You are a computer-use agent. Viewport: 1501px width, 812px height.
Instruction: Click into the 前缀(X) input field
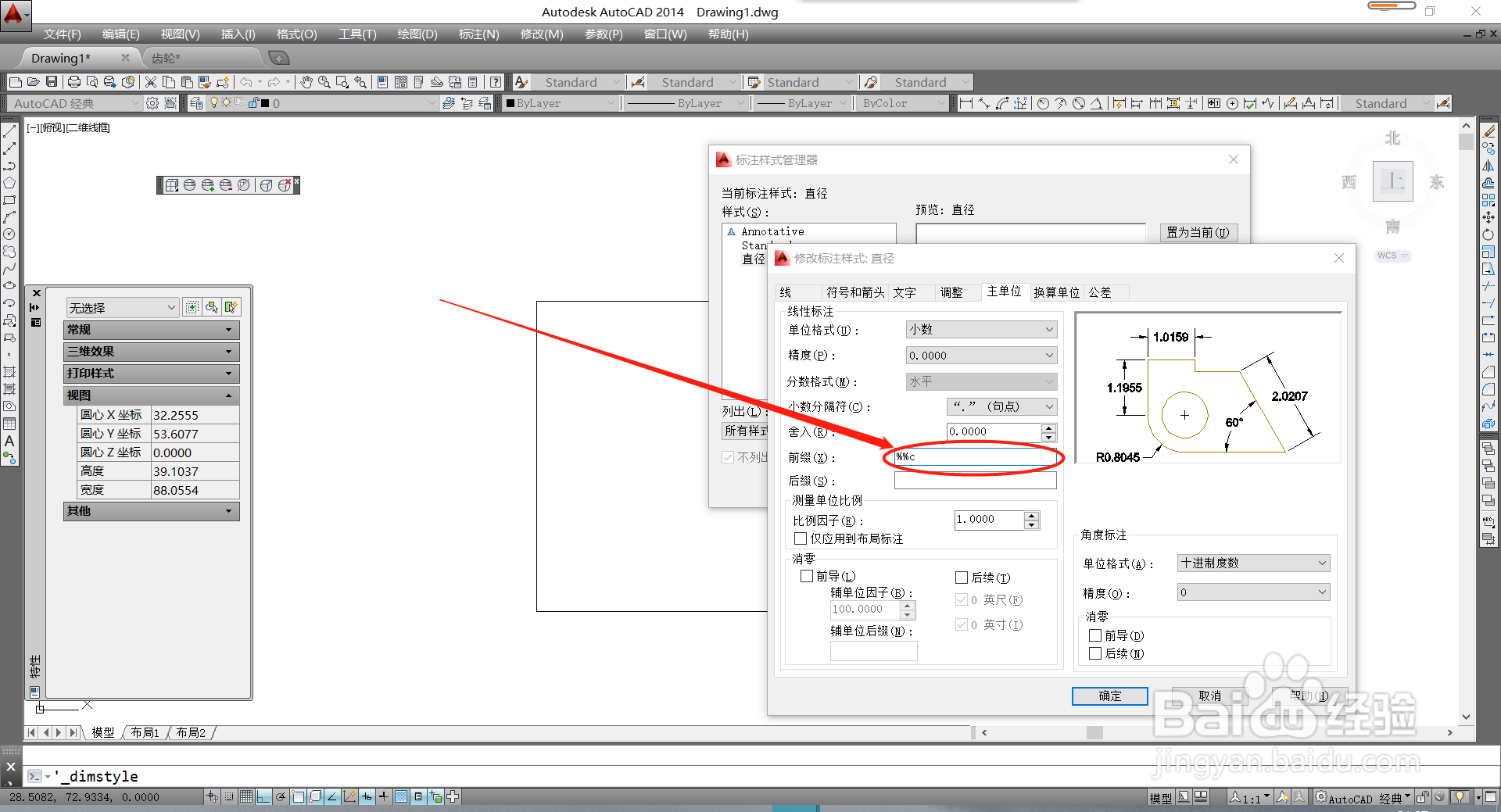coord(975,457)
